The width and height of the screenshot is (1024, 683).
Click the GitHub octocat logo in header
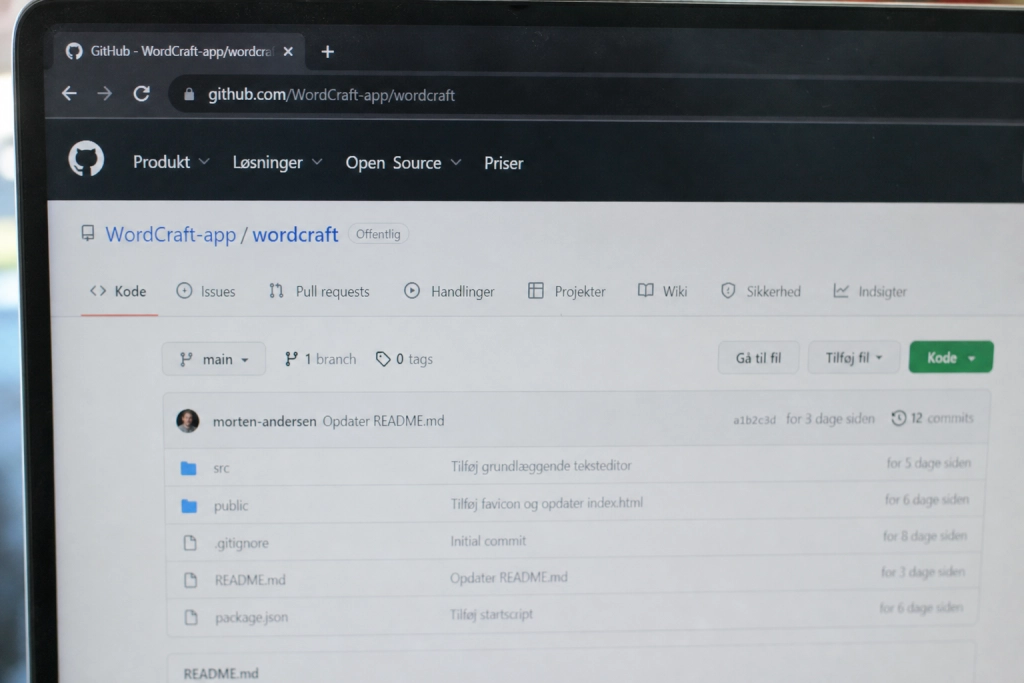pyautogui.click(x=86, y=158)
